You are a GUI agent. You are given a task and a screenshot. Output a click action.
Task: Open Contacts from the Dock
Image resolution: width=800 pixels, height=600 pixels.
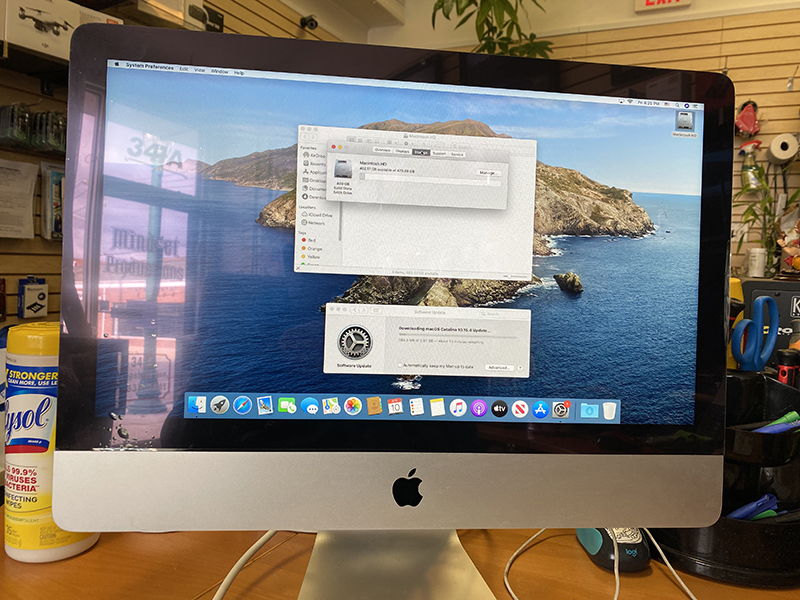pos(374,407)
